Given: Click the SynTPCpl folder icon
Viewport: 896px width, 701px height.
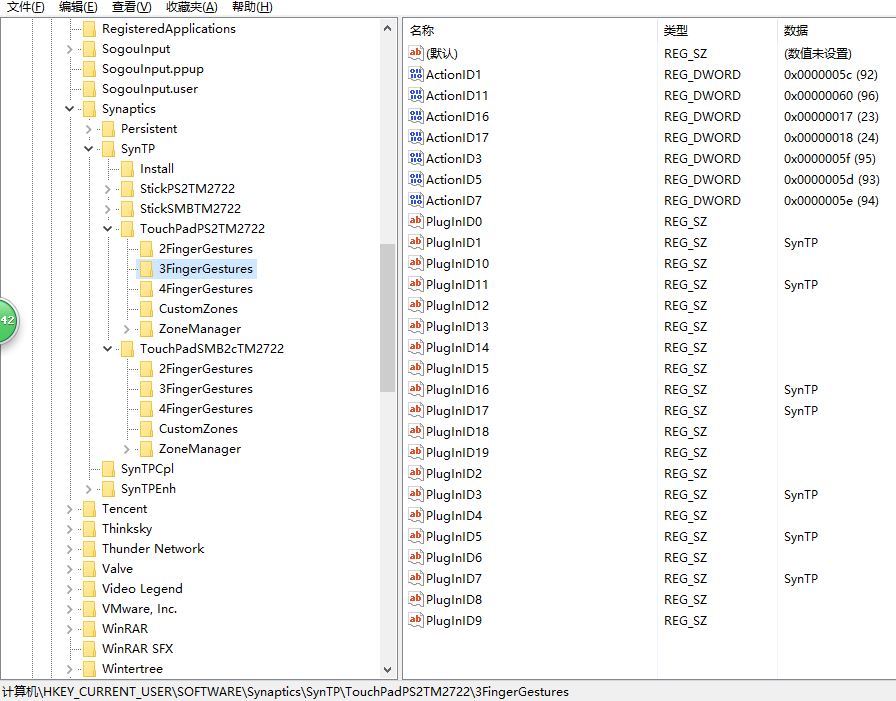Looking at the screenshot, I should click(x=108, y=469).
